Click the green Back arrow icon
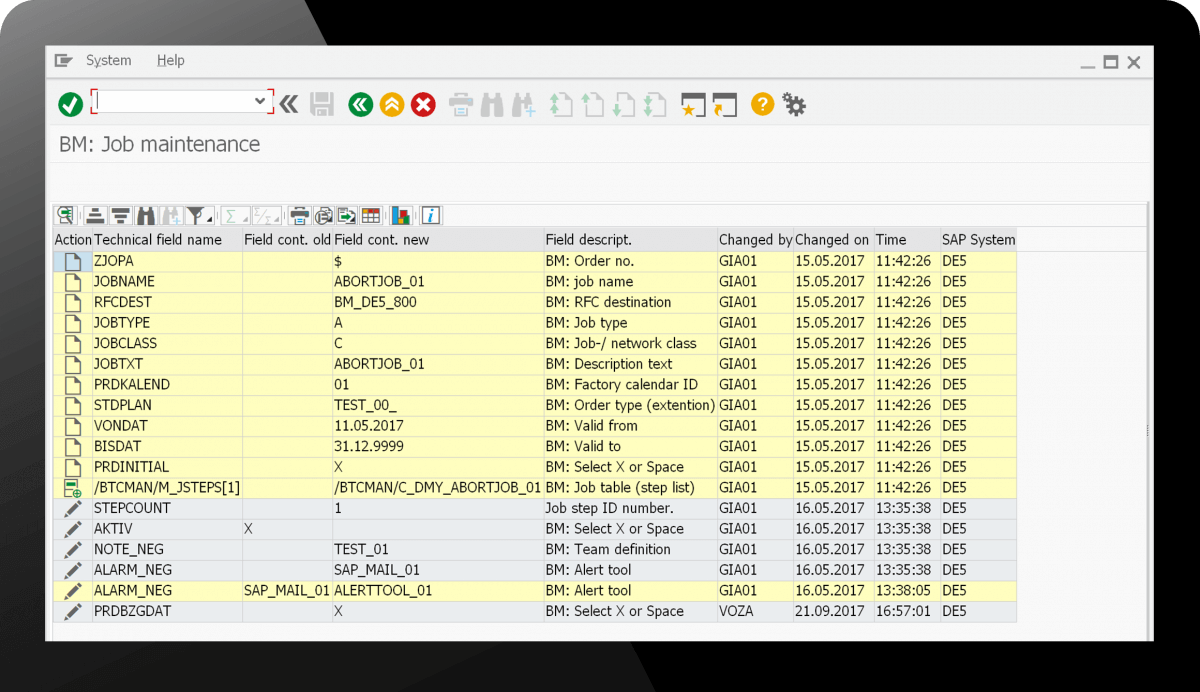The width and height of the screenshot is (1200, 692). tap(360, 104)
